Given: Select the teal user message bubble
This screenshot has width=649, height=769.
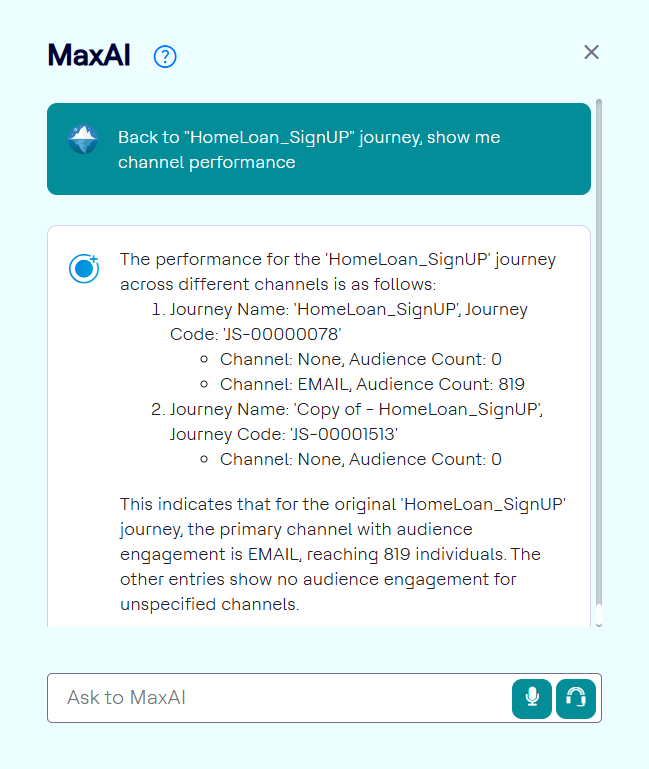Looking at the screenshot, I should (x=319, y=149).
